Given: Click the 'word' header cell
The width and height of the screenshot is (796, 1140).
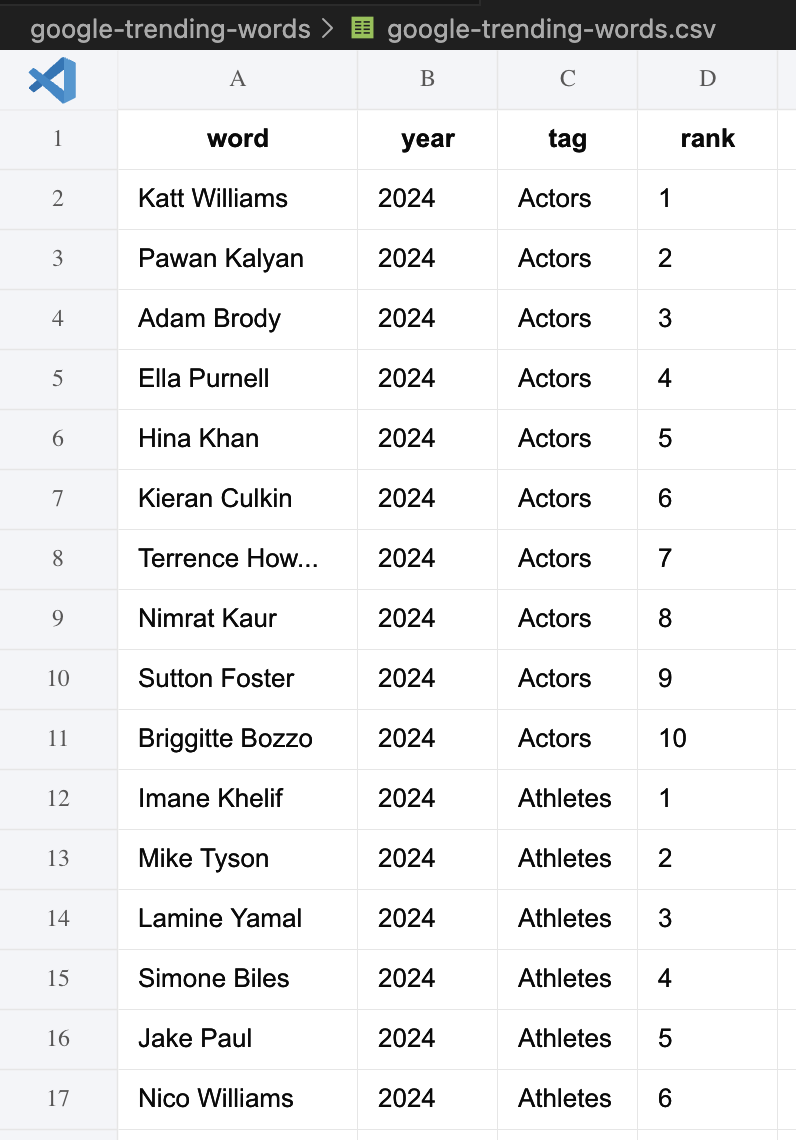Looking at the screenshot, I should 237,139.
